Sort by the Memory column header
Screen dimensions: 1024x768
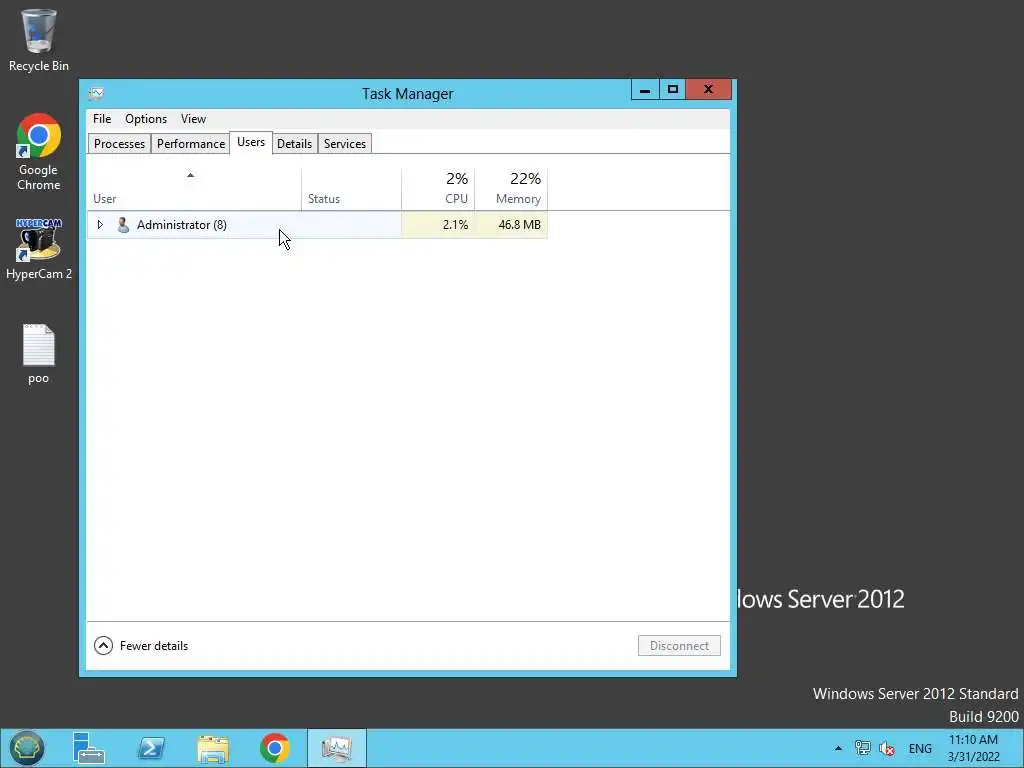pos(511,189)
